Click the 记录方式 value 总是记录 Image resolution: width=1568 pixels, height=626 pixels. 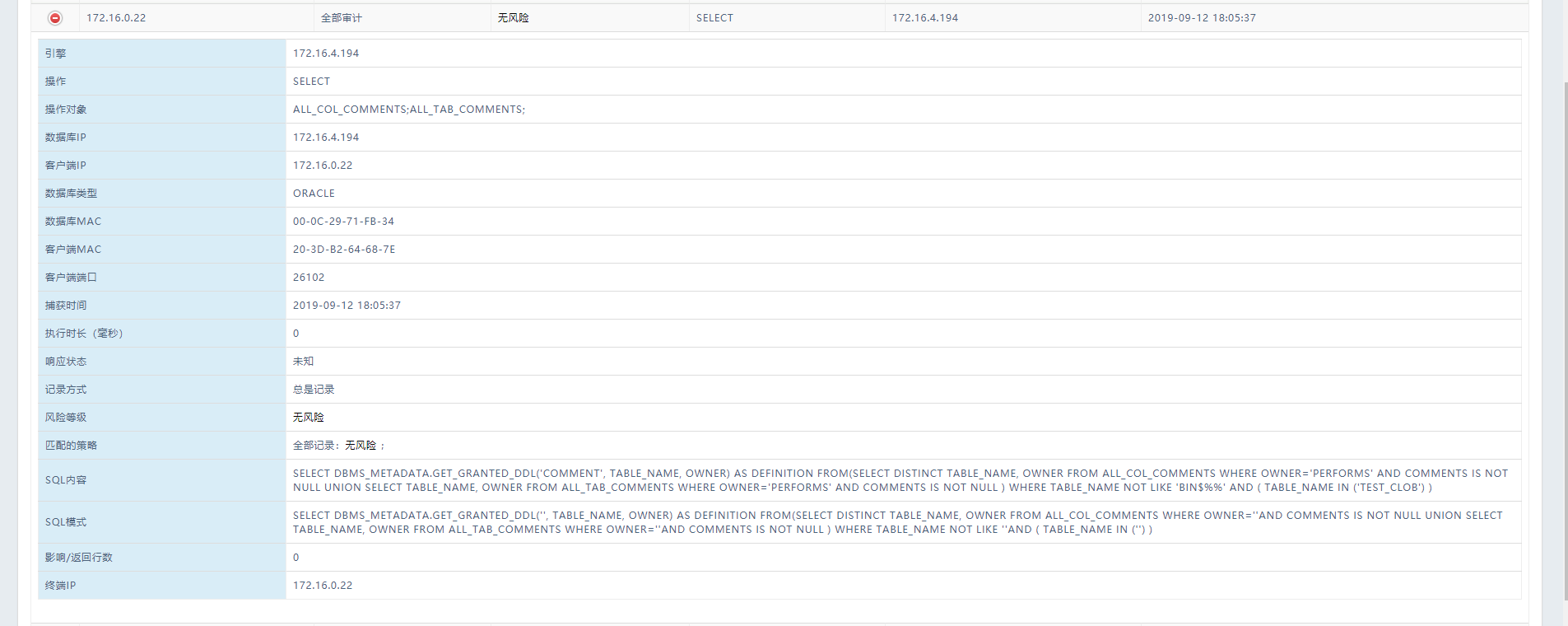pyautogui.click(x=314, y=390)
